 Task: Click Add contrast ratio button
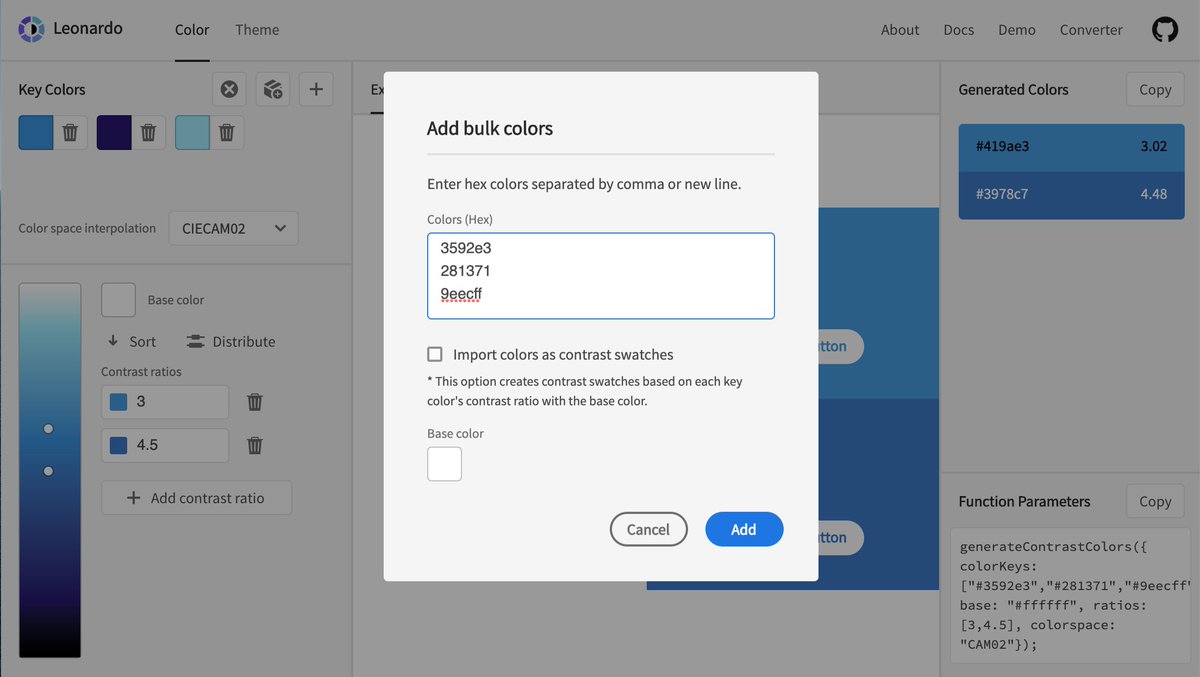click(196, 498)
